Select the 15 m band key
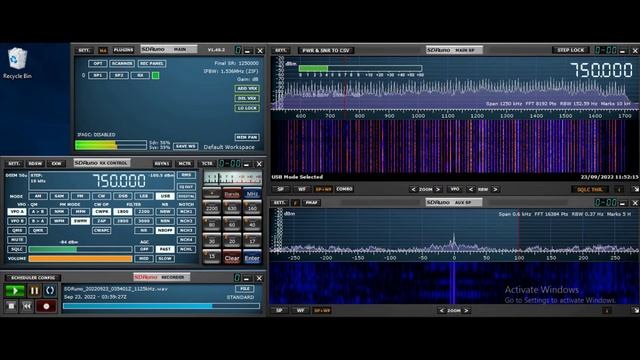The height and width of the screenshot is (360, 640). [212, 257]
